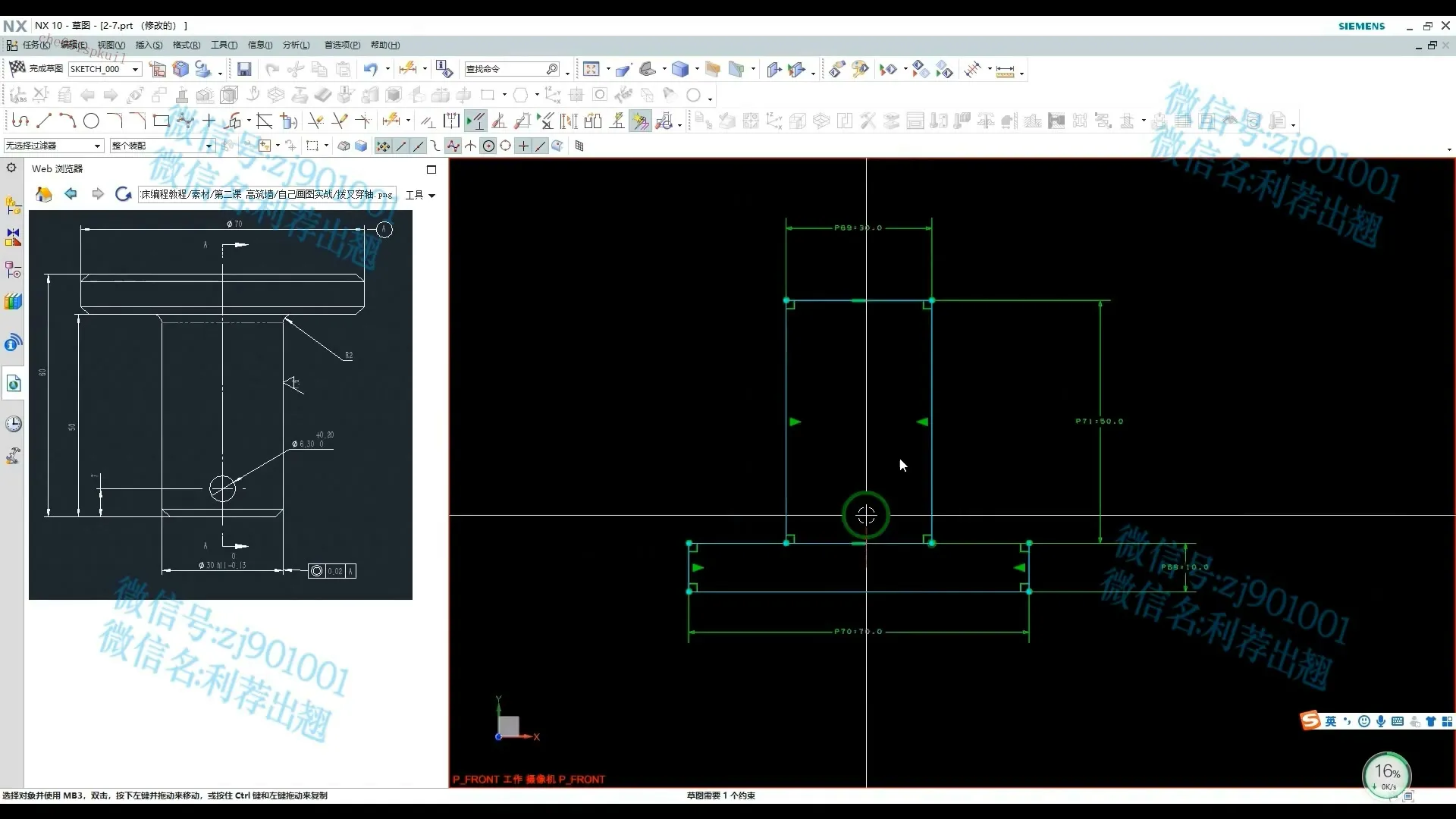Click the Finish Sketch flag button
This screenshot has width=1456, height=819.
17,69
